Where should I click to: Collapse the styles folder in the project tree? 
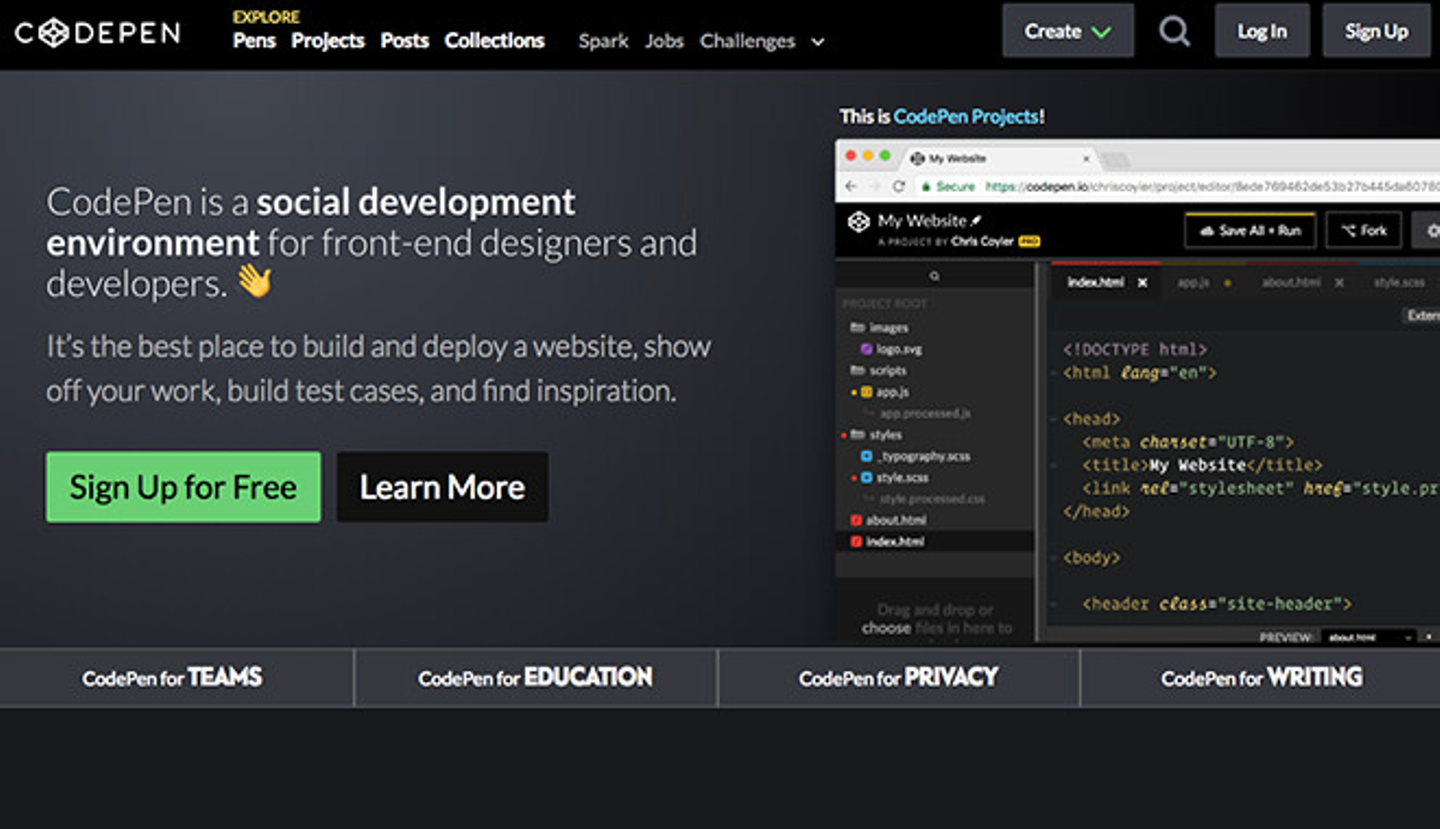[857, 435]
